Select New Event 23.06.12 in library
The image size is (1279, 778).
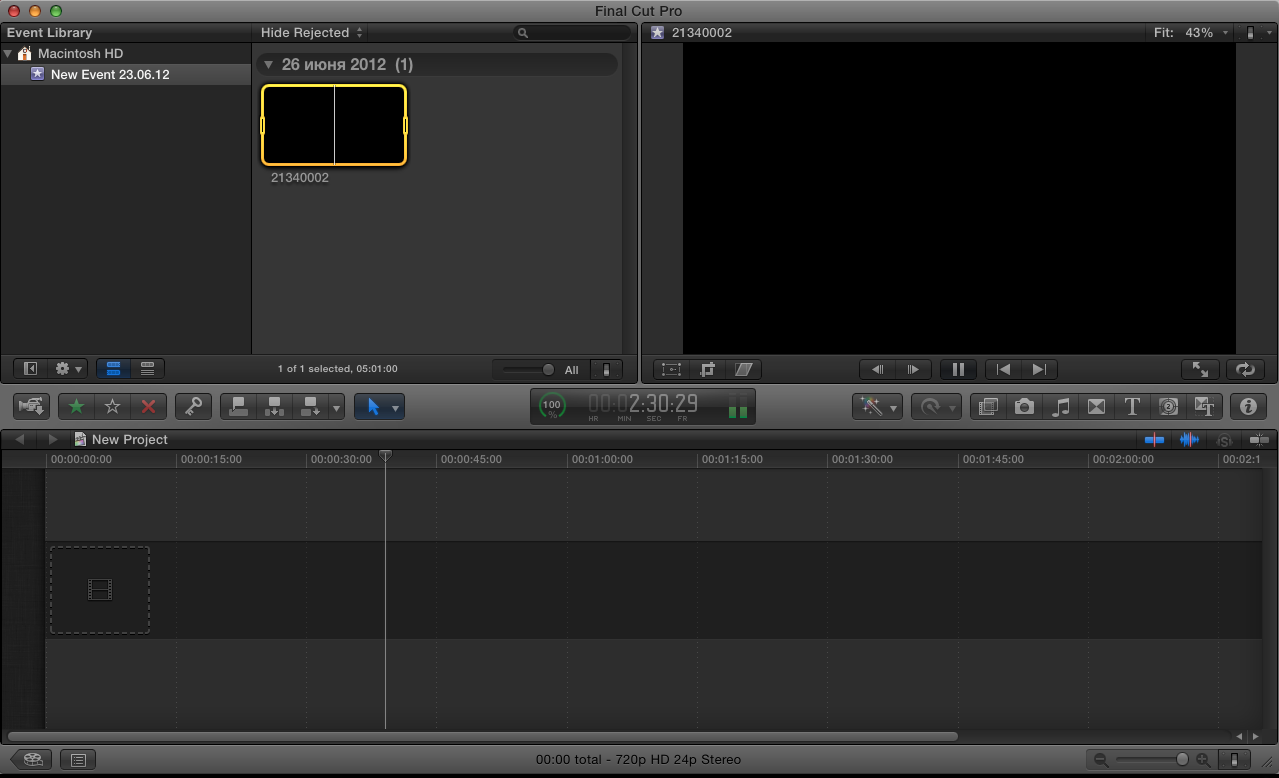110,75
